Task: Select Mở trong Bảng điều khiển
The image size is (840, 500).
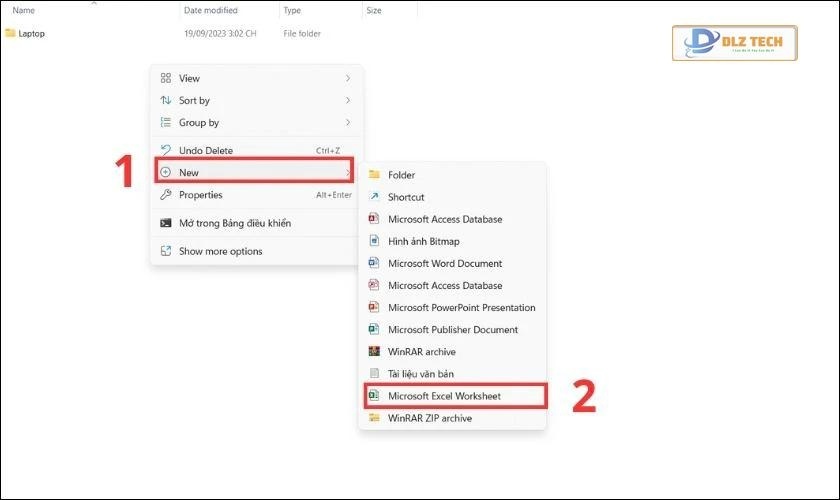Action: (234, 223)
